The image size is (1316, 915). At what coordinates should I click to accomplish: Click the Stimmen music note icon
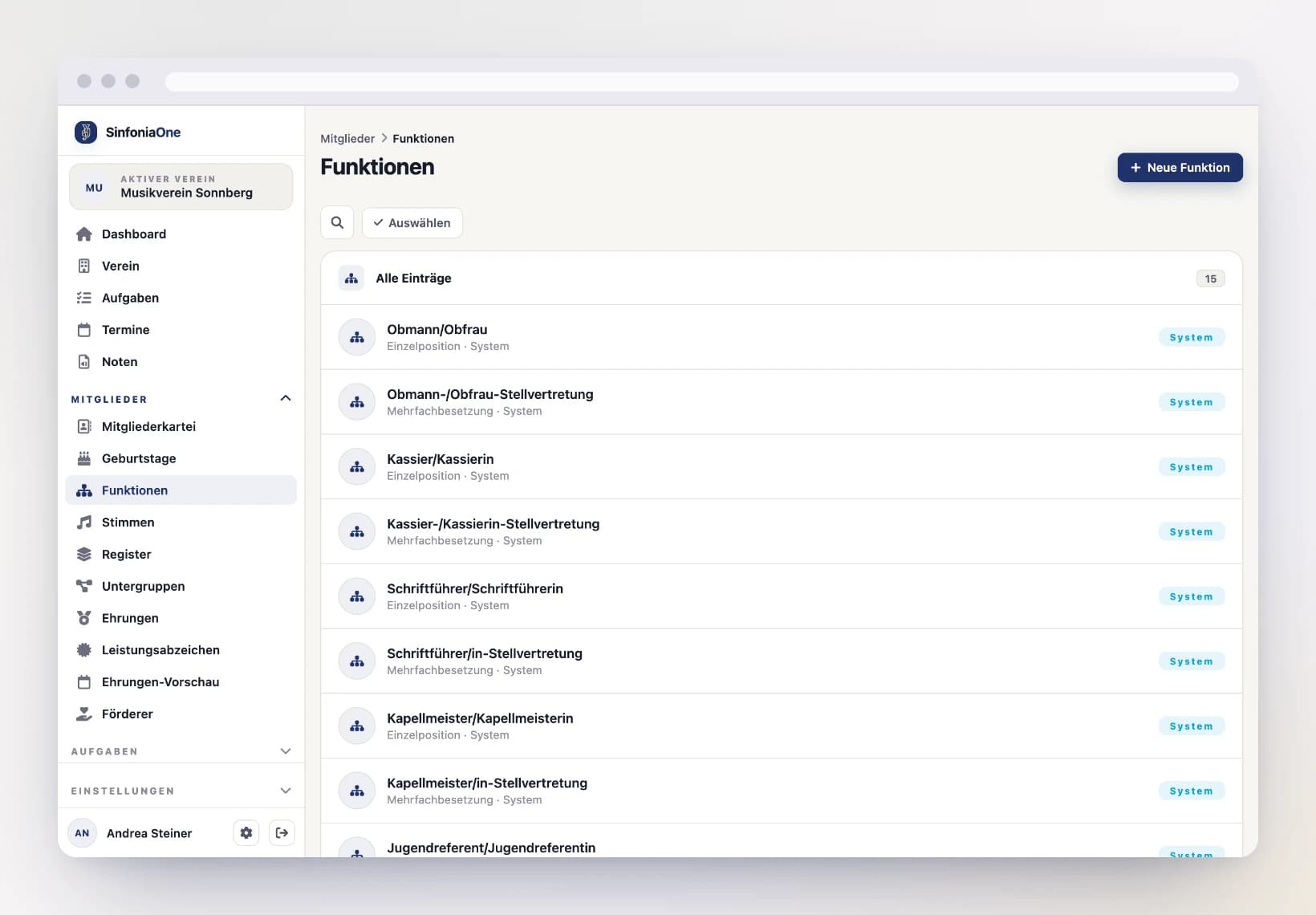(84, 523)
